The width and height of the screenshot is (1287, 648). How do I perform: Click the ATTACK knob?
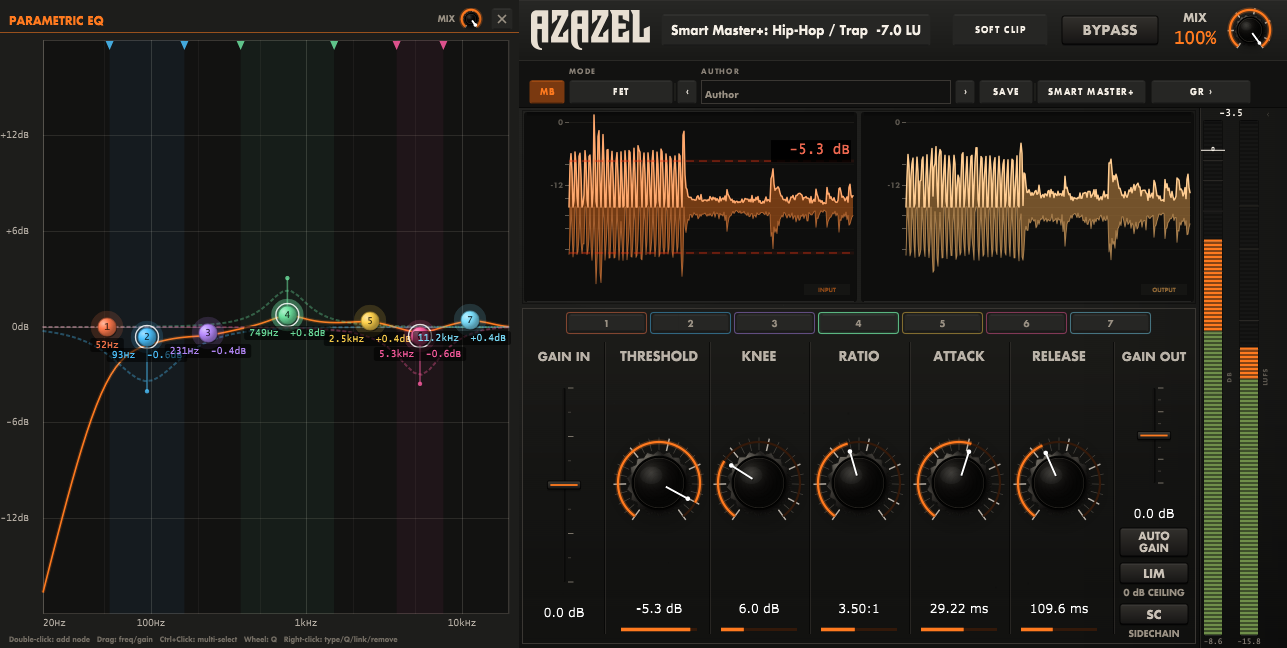[957, 483]
